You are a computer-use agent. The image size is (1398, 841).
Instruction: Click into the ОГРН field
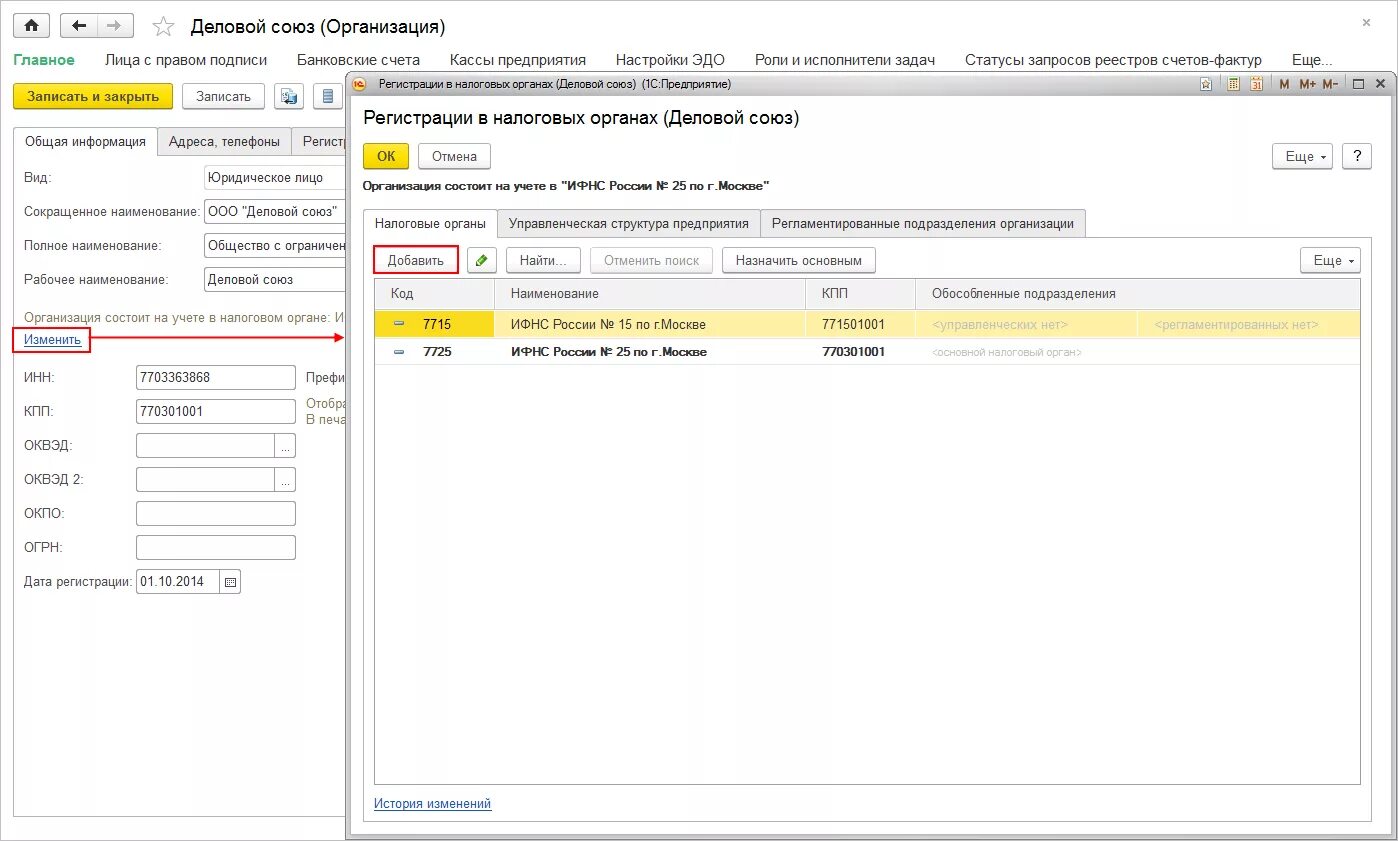pos(216,548)
